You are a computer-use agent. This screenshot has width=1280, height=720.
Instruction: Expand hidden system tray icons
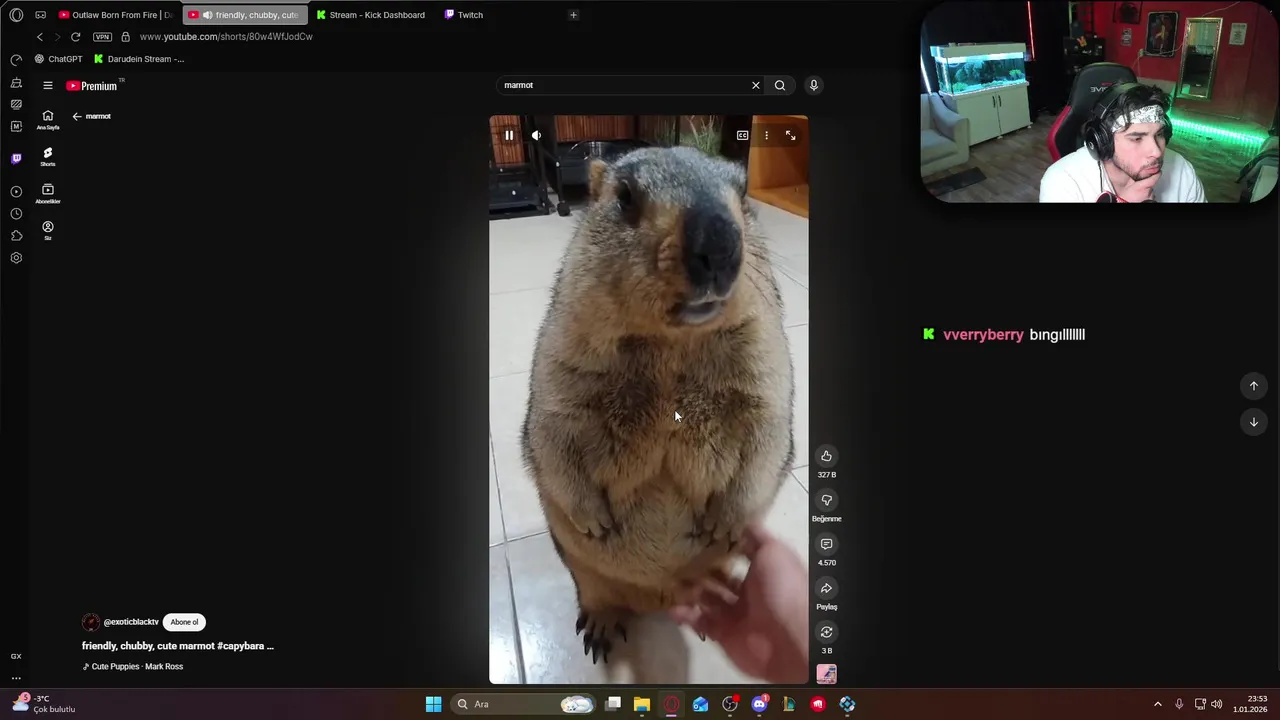[1158, 704]
